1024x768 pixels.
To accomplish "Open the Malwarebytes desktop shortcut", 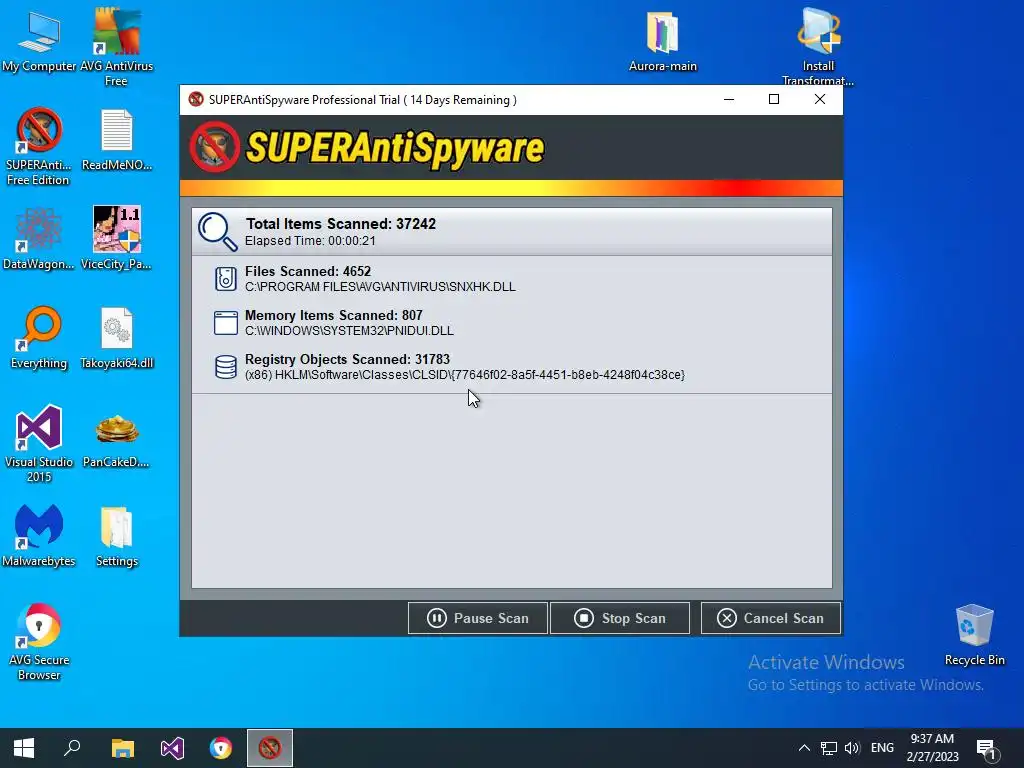I will pos(39,536).
